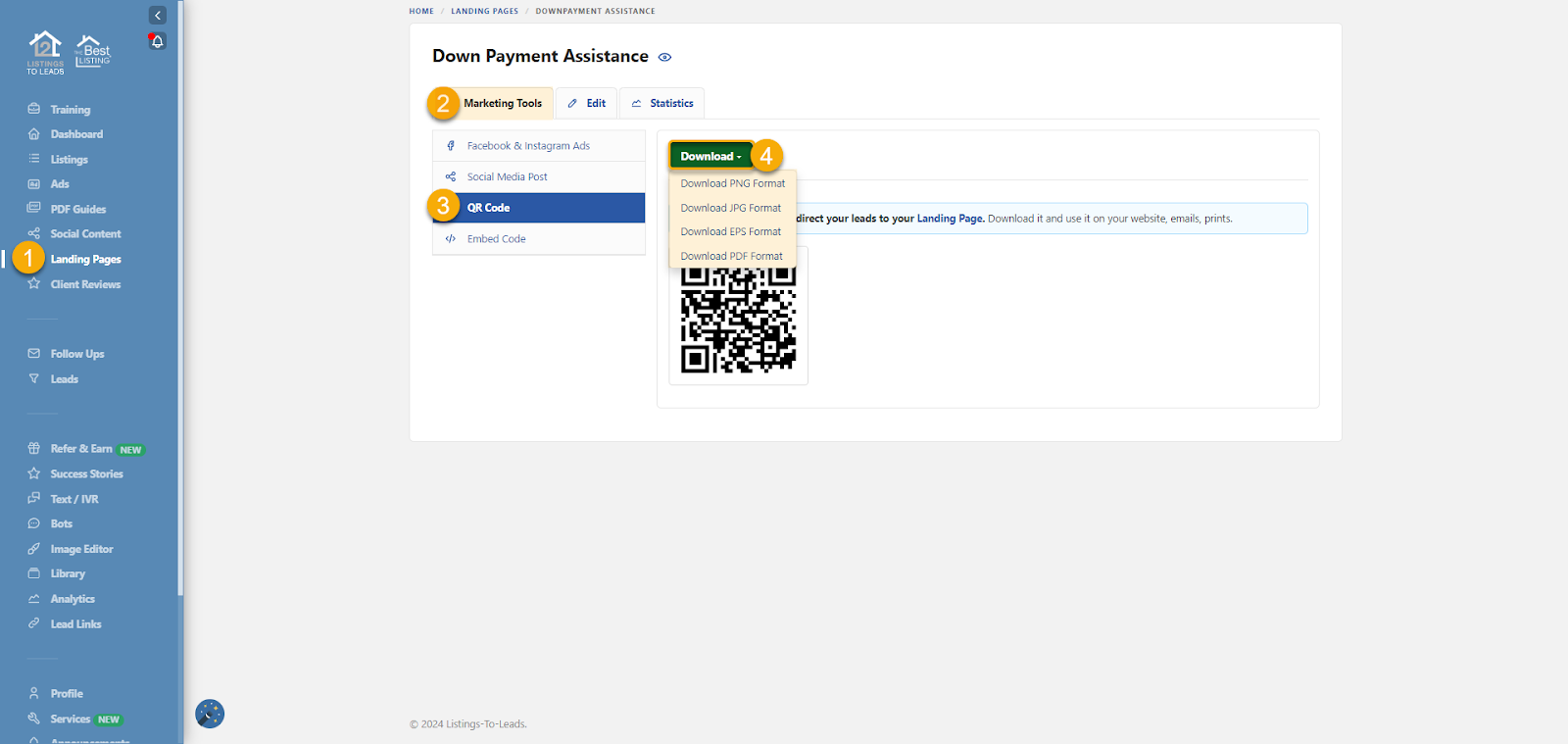Open Success Stories in sidebar
The width and height of the screenshot is (1568, 744).
coord(87,474)
